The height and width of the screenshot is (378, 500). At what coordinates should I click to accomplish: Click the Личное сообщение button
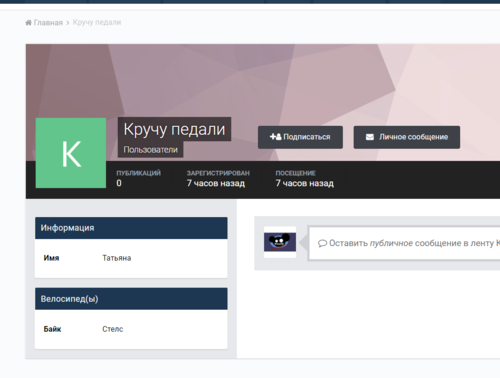407,137
